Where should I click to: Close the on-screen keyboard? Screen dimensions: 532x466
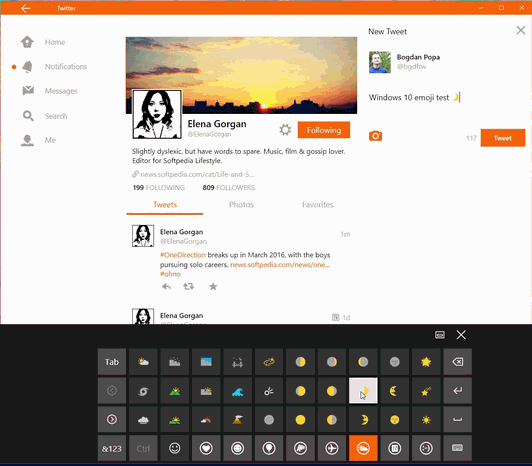(461, 335)
